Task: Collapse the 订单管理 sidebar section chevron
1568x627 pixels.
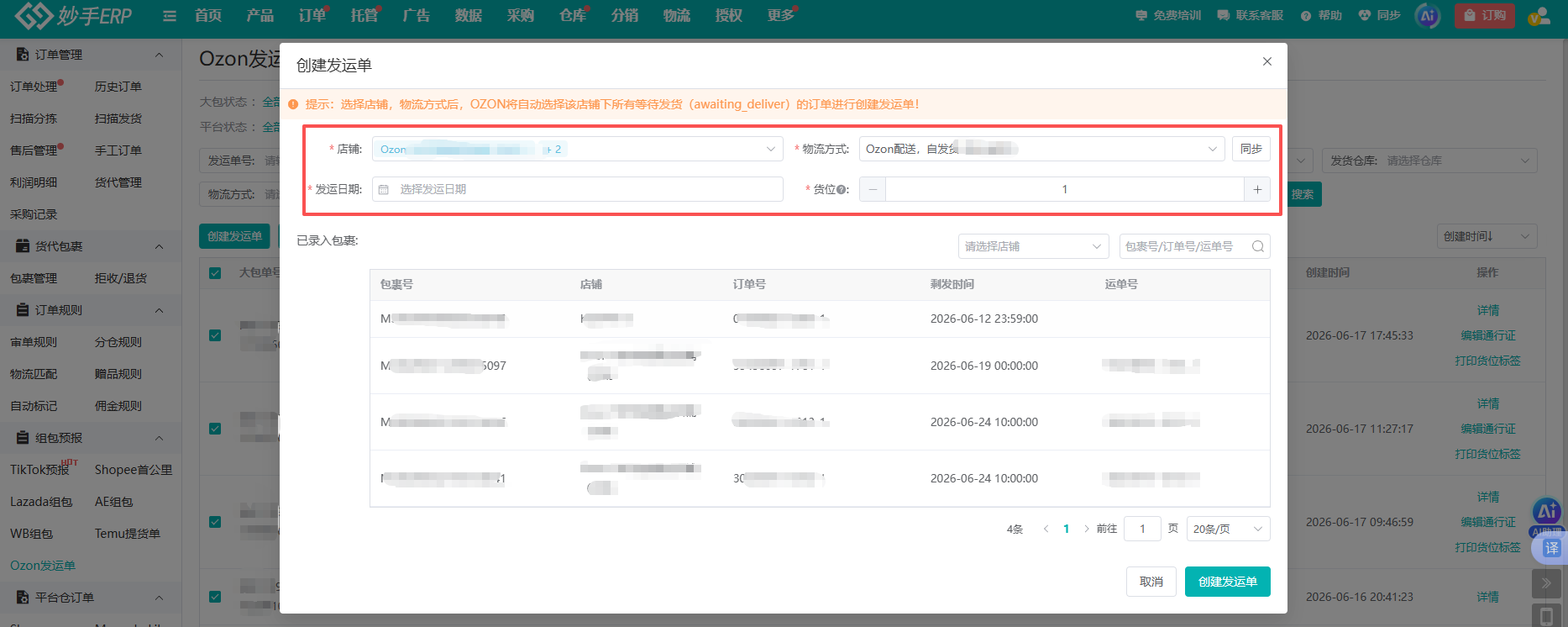Action: [160, 55]
